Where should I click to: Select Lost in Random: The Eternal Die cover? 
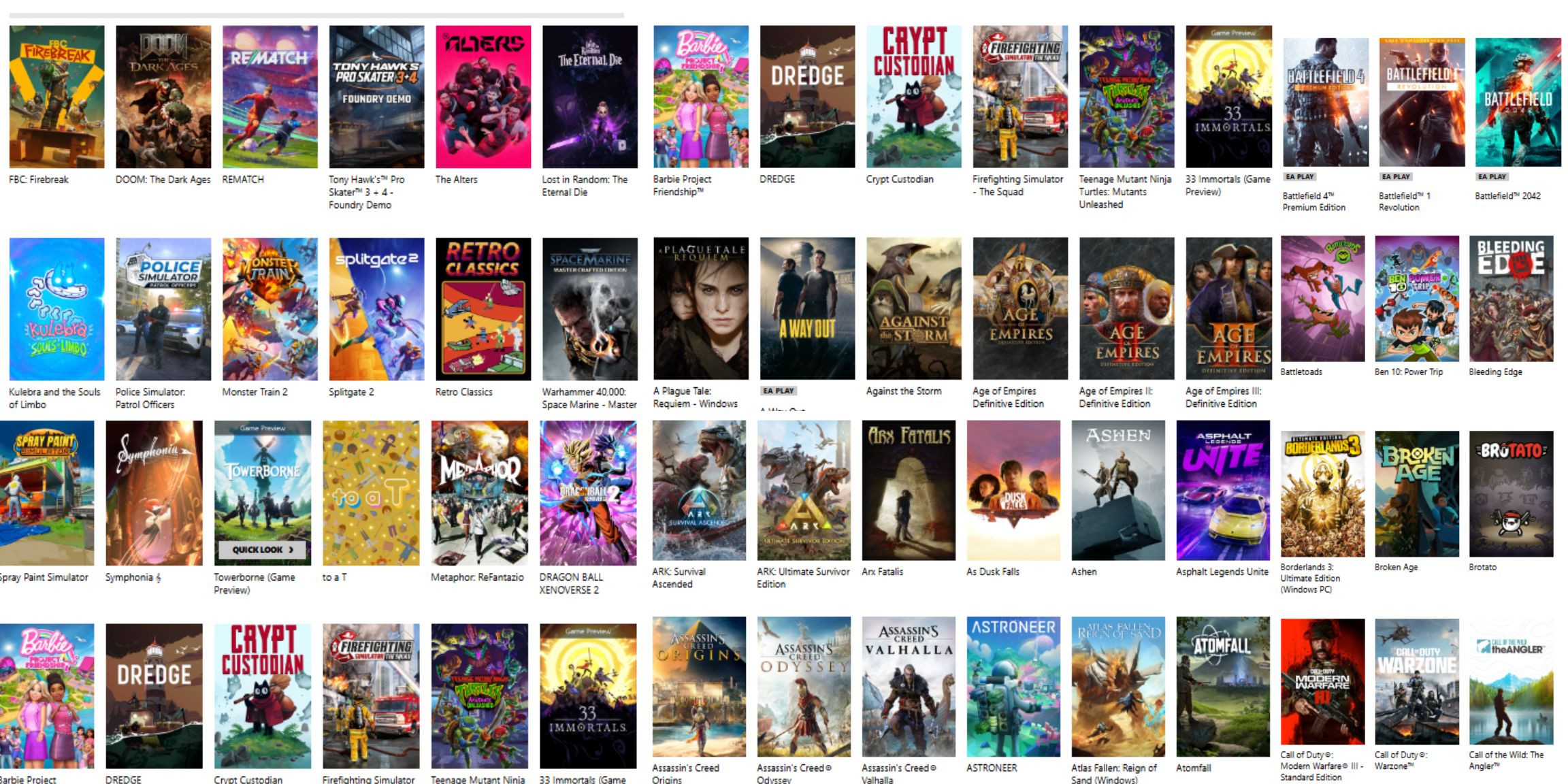point(590,97)
